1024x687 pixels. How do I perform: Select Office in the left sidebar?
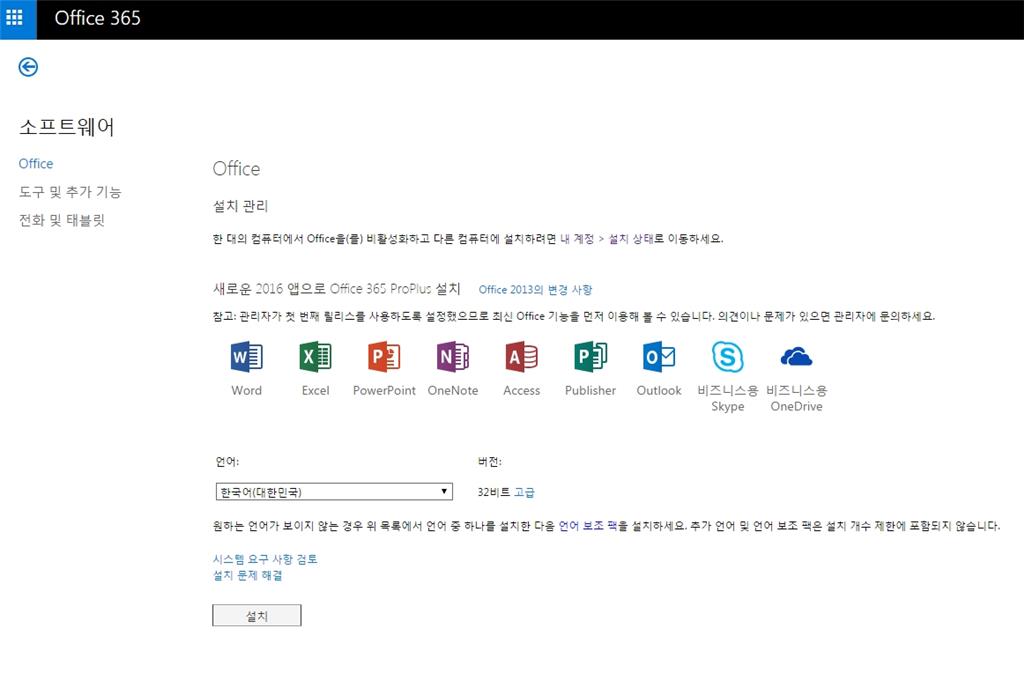pos(36,163)
